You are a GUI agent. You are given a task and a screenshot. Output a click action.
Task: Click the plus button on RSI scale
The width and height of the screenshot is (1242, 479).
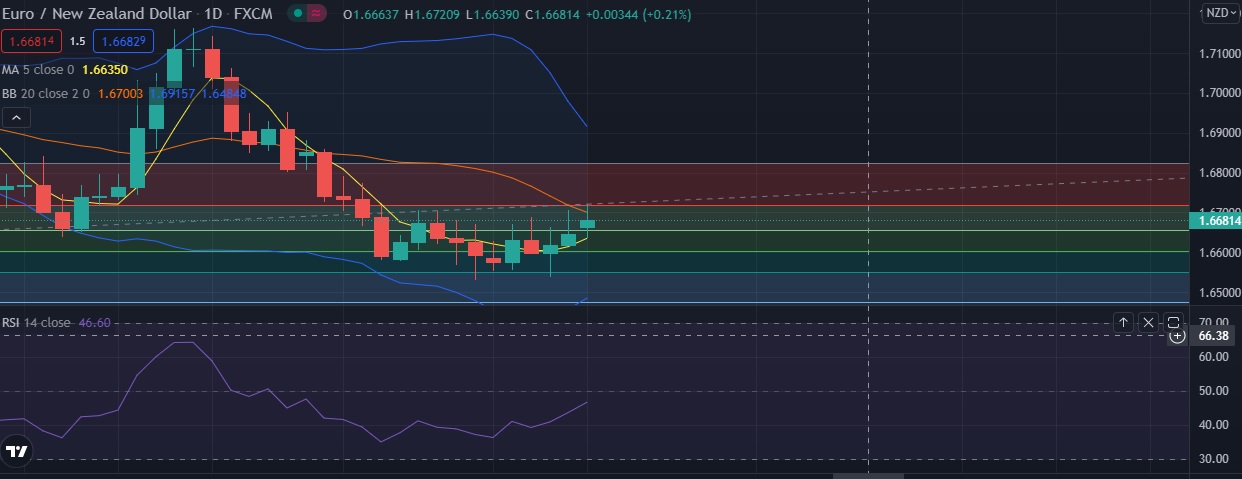coord(1177,337)
